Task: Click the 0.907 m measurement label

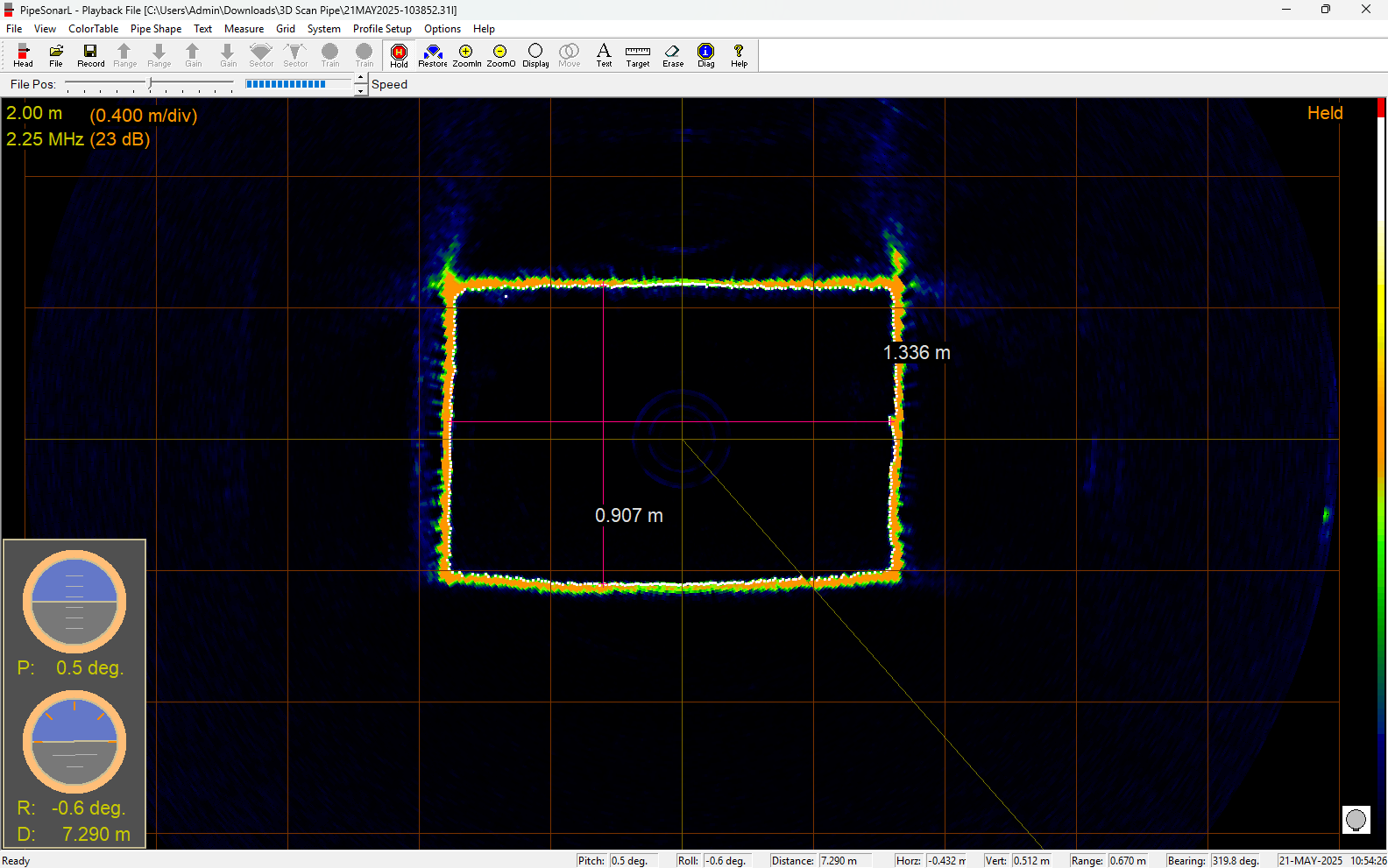Action: 629,515
